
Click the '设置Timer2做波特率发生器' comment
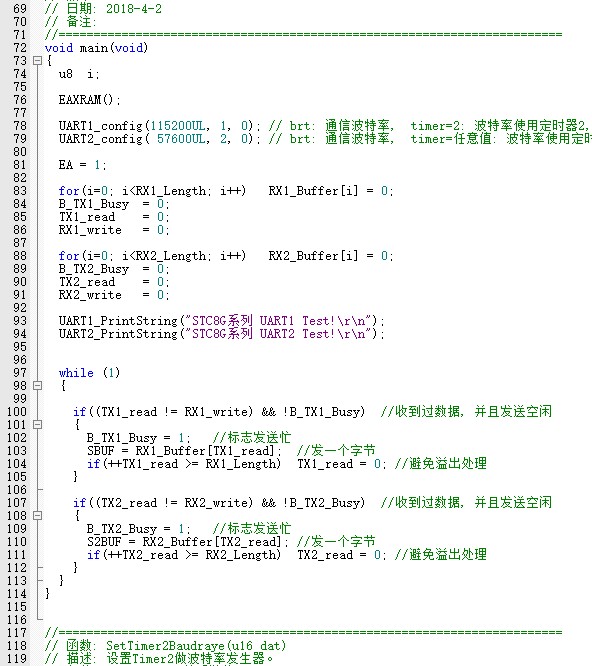tap(185, 659)
